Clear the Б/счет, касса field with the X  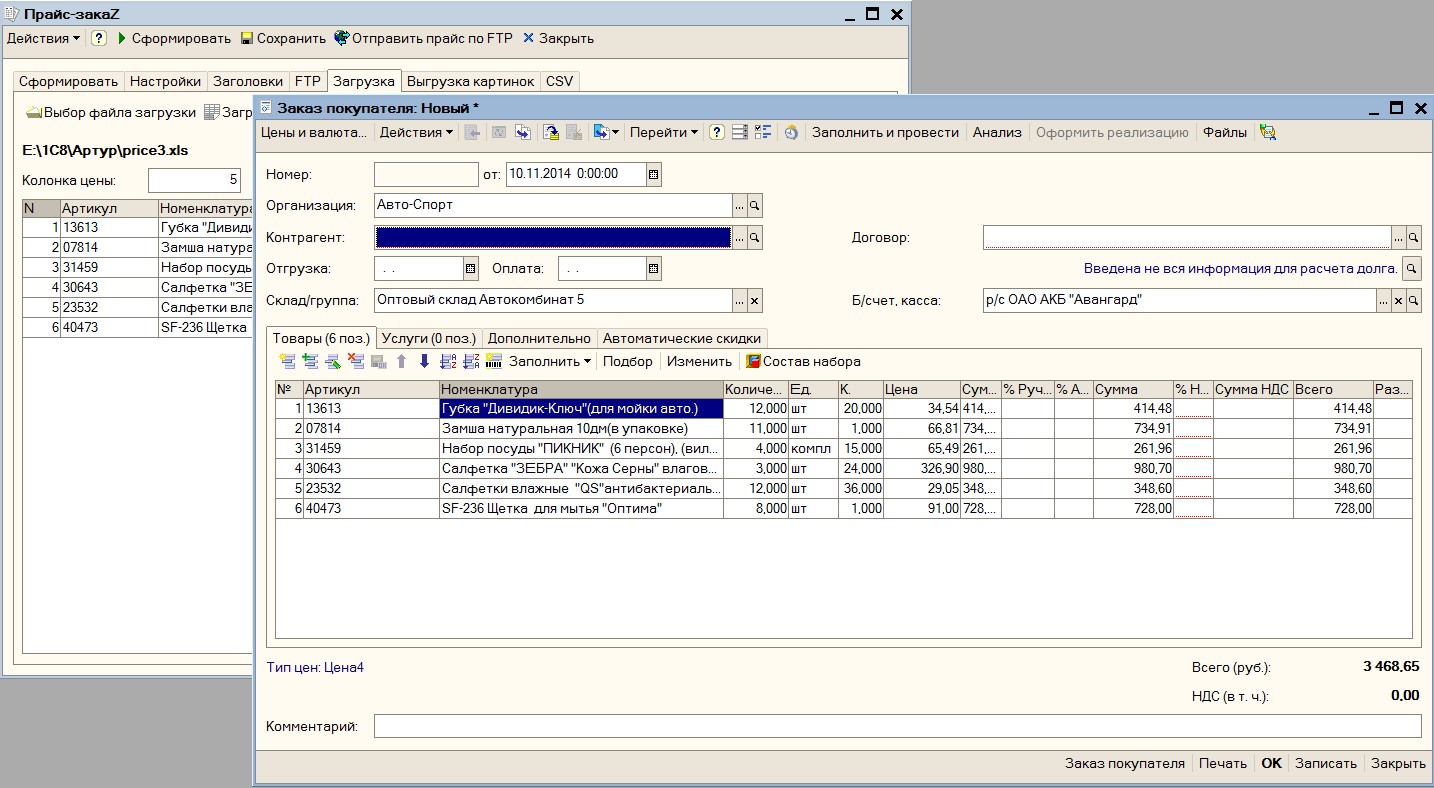click(x=1398, y=300)
